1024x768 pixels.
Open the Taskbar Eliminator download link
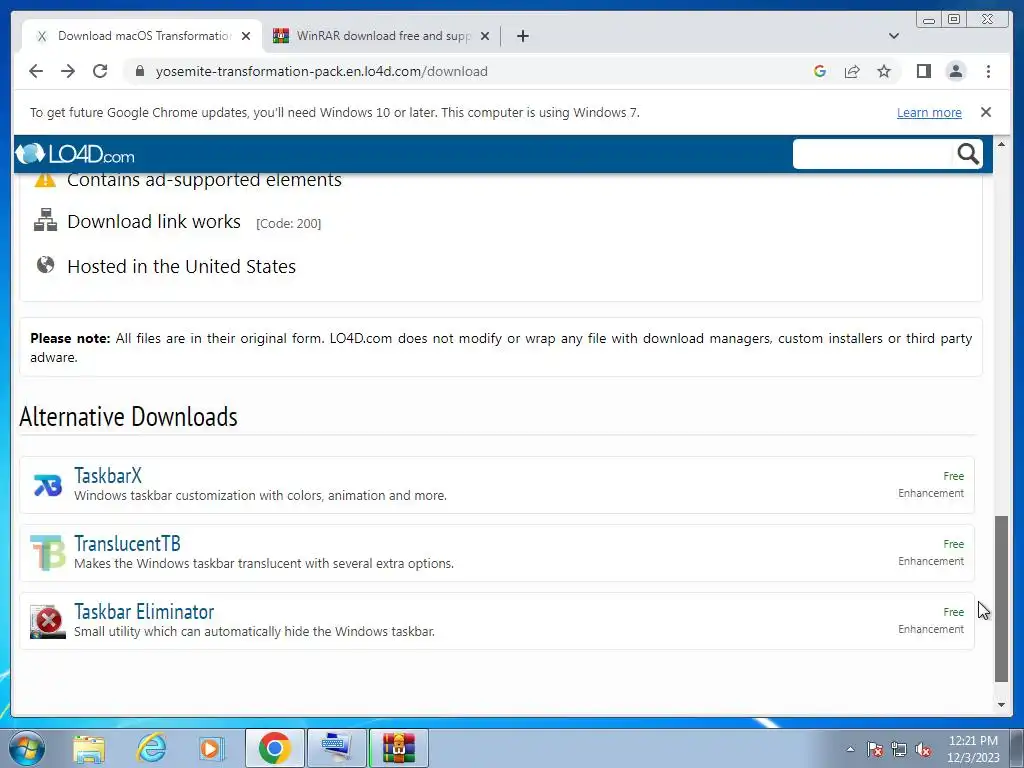click(x=144, y=611)
